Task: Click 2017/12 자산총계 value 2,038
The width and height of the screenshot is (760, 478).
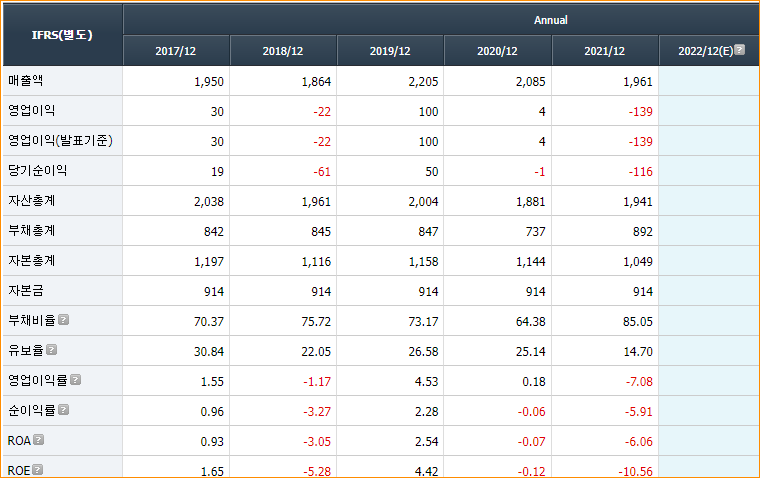Action: tap(209, 202)
